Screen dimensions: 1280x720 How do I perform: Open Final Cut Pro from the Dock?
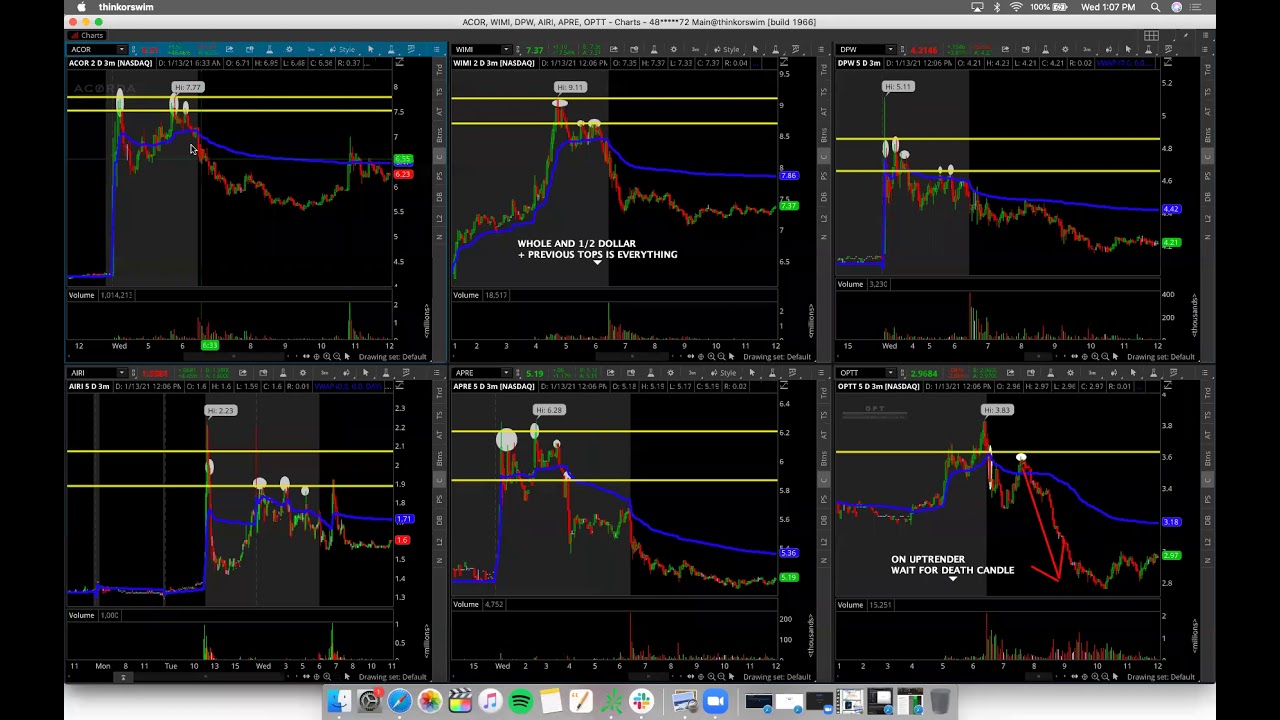[x=460, y=701]
